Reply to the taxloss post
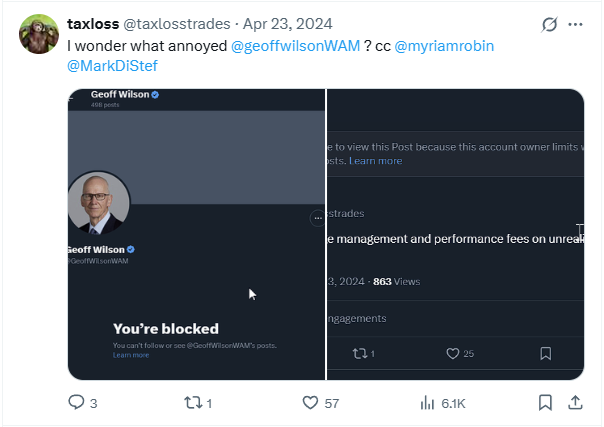This screenshot has width=604, height=427. pos(76,403)
